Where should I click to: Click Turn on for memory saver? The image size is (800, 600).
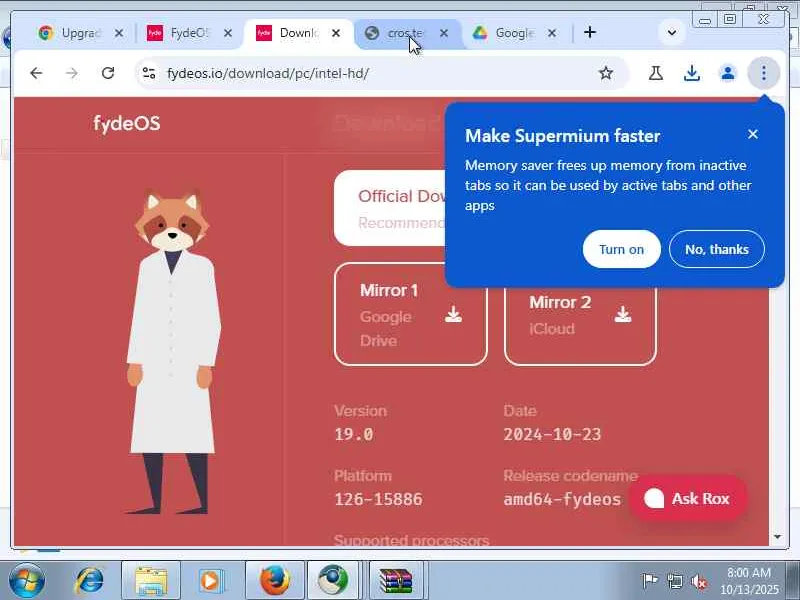coord(621,249)
